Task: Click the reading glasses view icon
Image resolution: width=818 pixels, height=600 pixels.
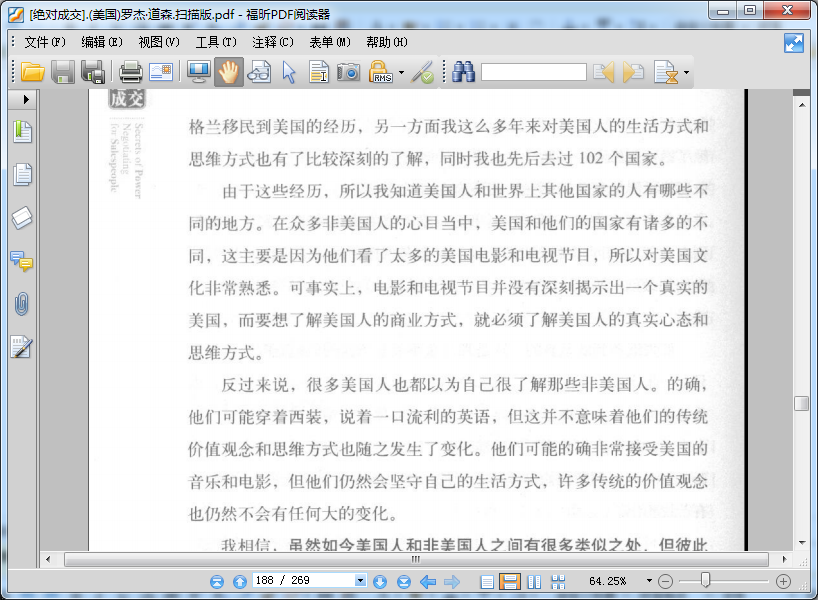Action: click(x=259, y=72)
